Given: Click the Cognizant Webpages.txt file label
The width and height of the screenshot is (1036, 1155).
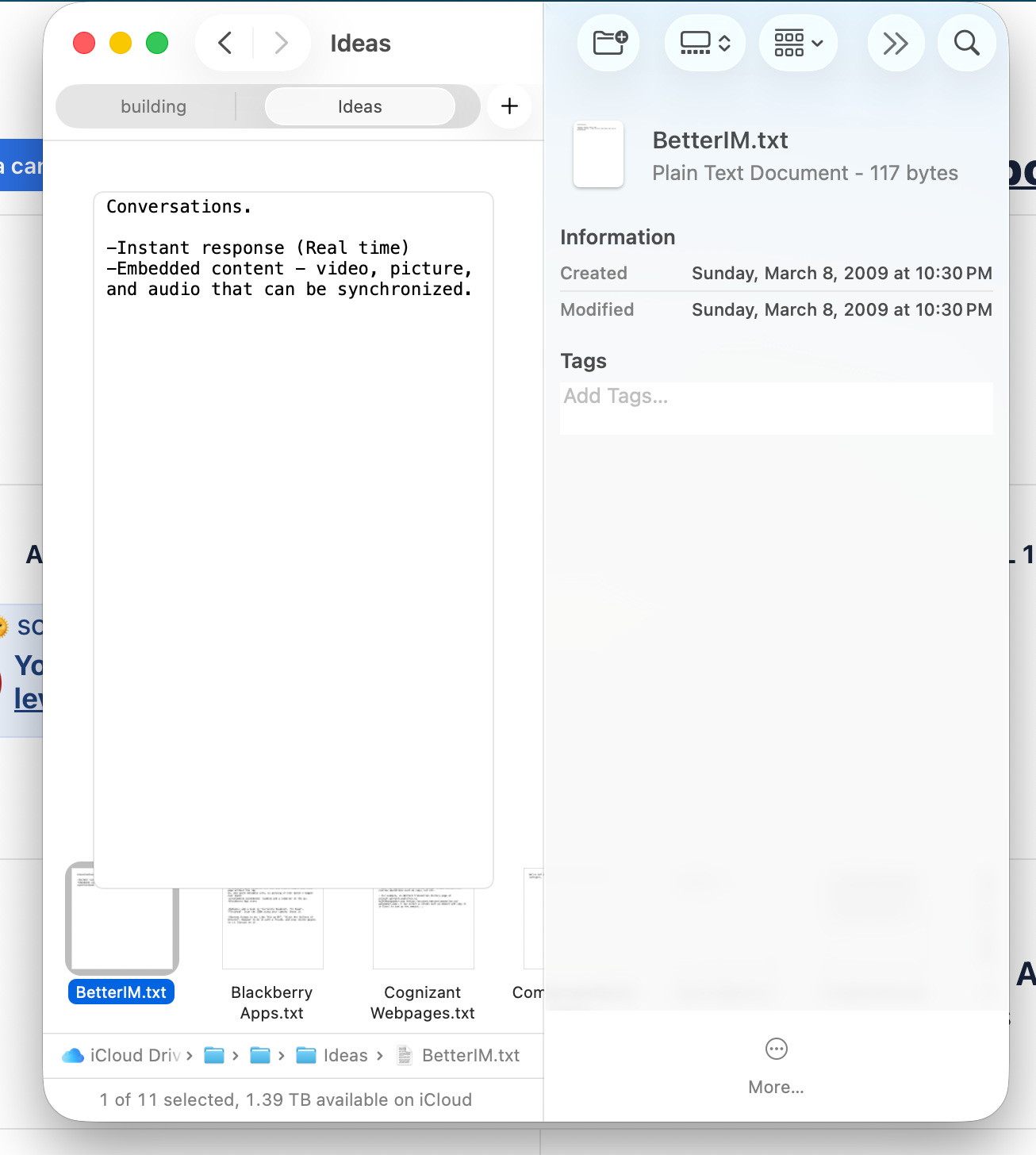Looking at the screenshot, I should coord(423,1003).
